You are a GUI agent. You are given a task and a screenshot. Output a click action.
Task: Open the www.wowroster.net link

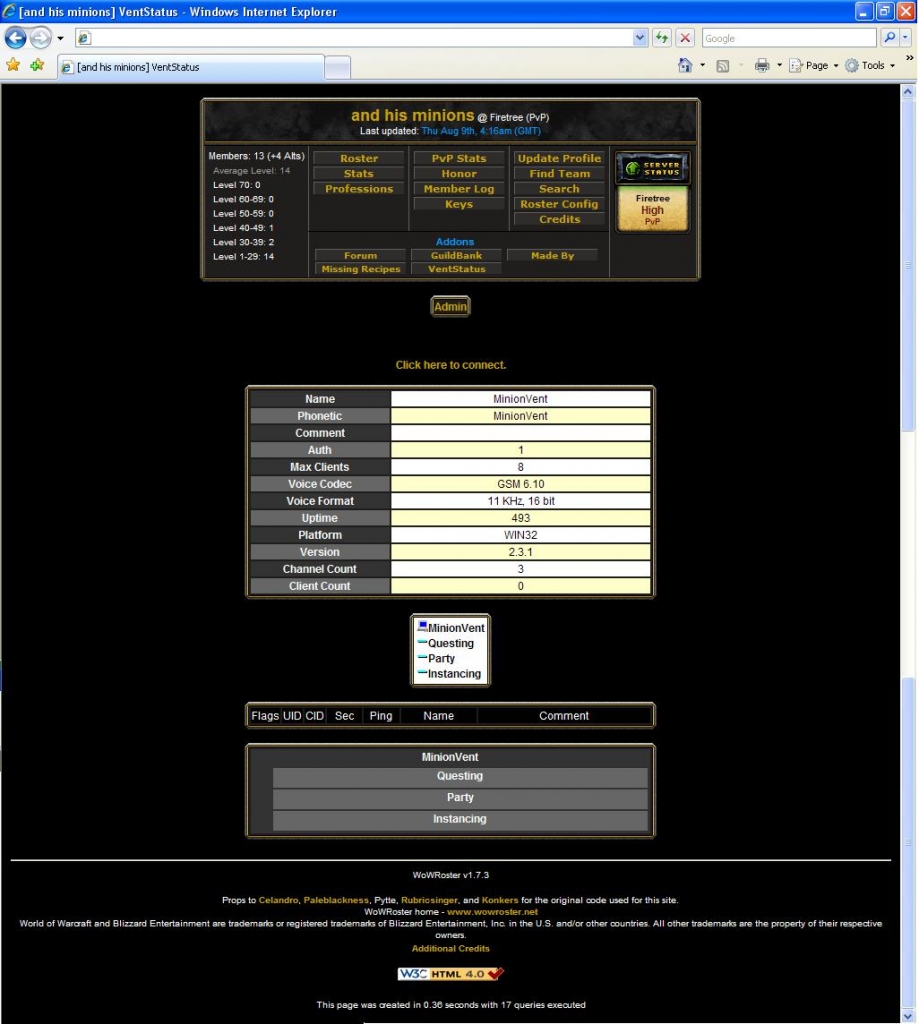click(492, 912)
